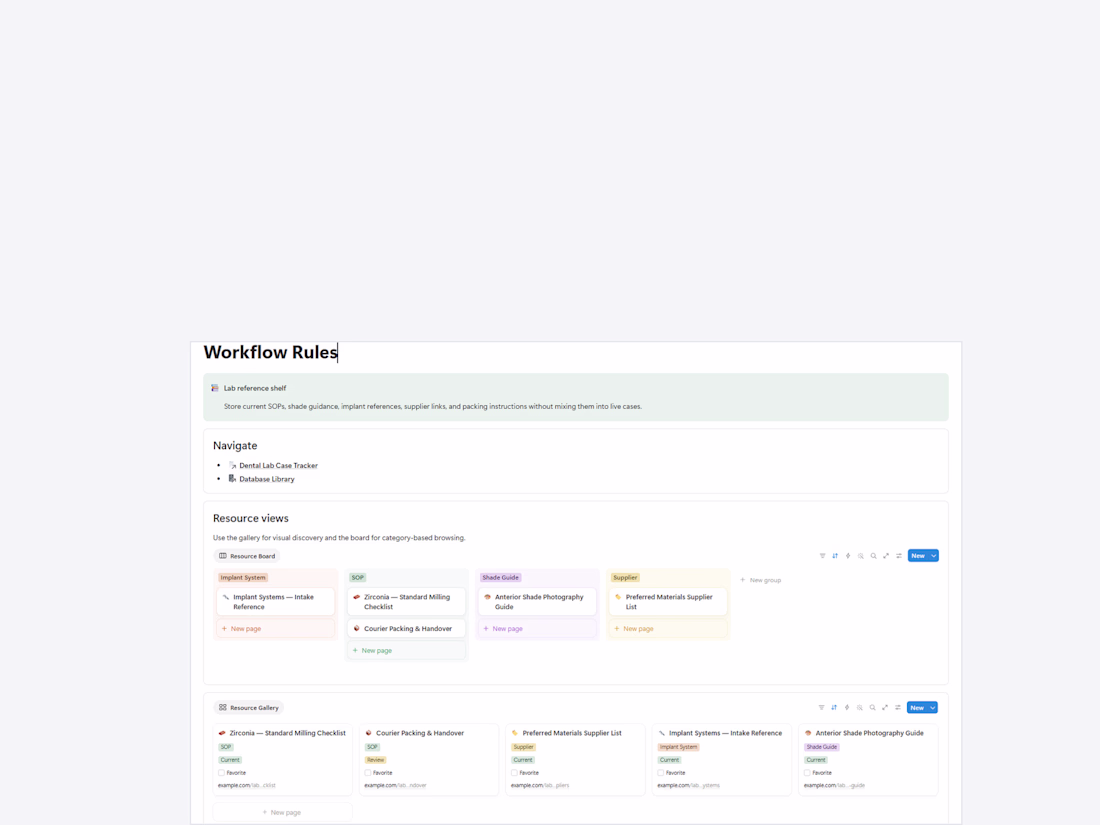Viewport: 1100px width, 825px height.
Task: Click the Dental Lab Case Tracker page icon
Action: [232, 465]
